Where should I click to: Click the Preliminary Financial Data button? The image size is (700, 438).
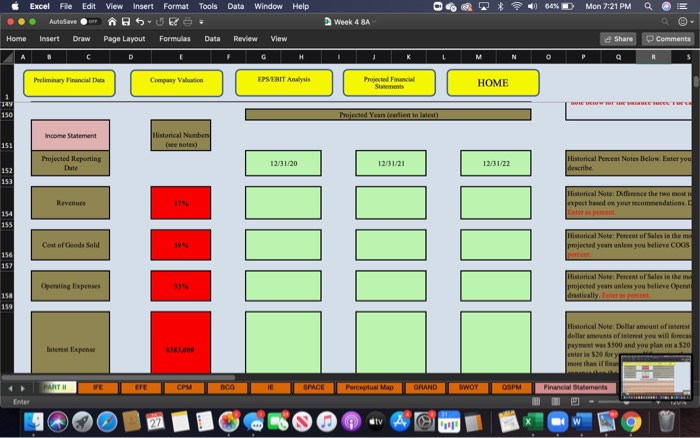[x=69, y=83]
